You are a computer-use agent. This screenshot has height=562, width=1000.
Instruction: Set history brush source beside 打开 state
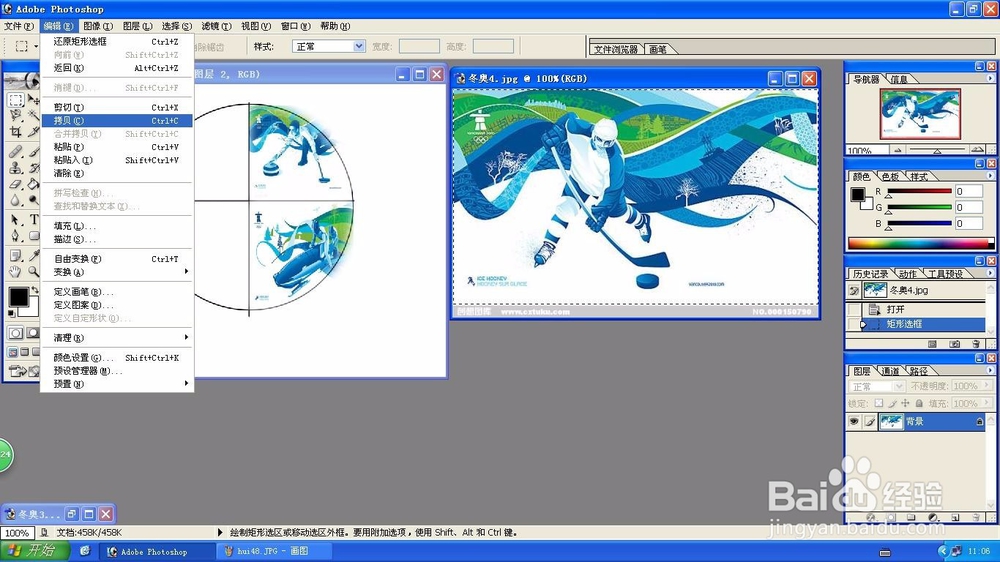click(854, 309)
